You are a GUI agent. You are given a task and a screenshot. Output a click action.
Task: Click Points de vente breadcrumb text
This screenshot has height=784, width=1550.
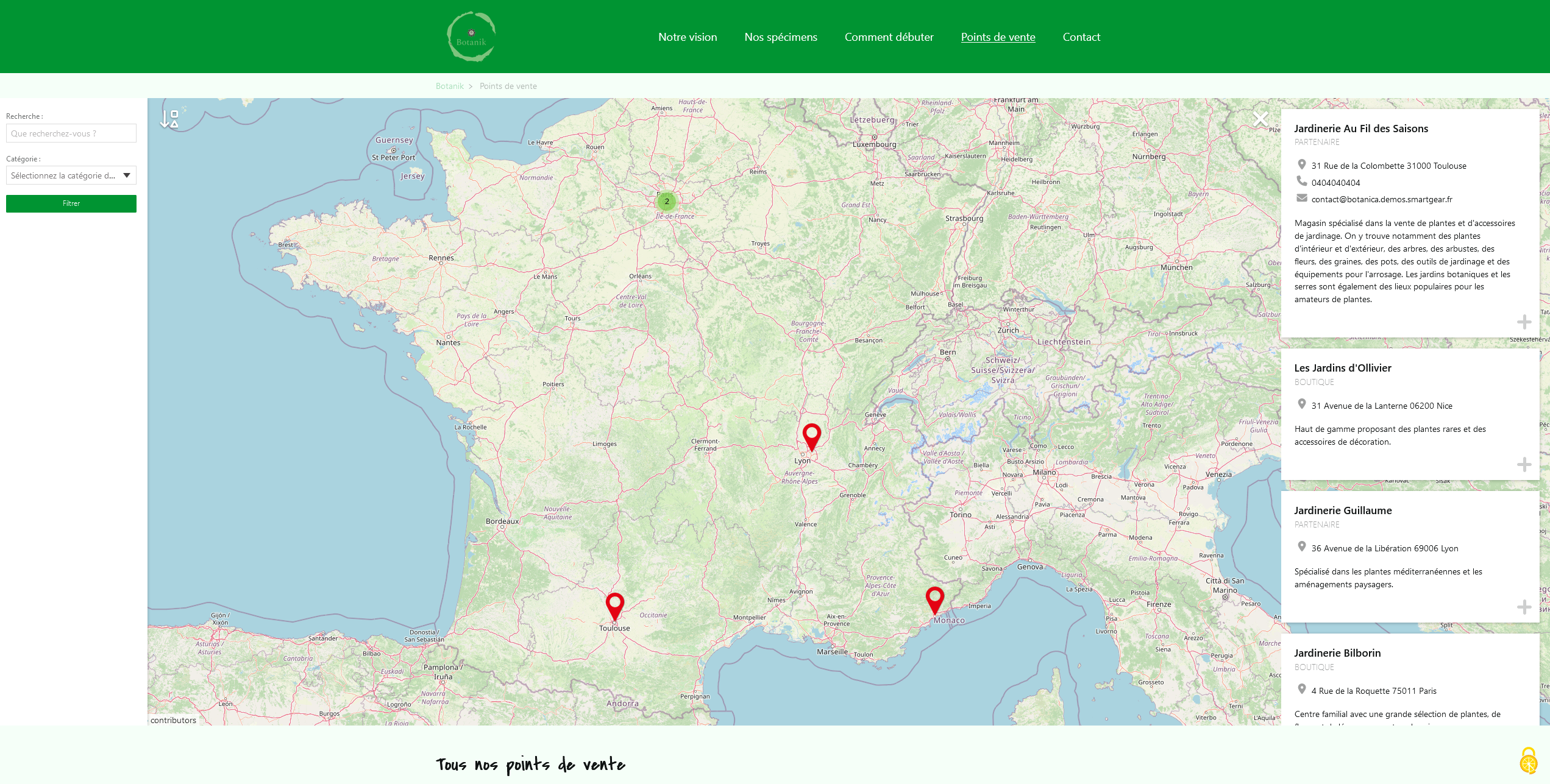tap(508, 86)
